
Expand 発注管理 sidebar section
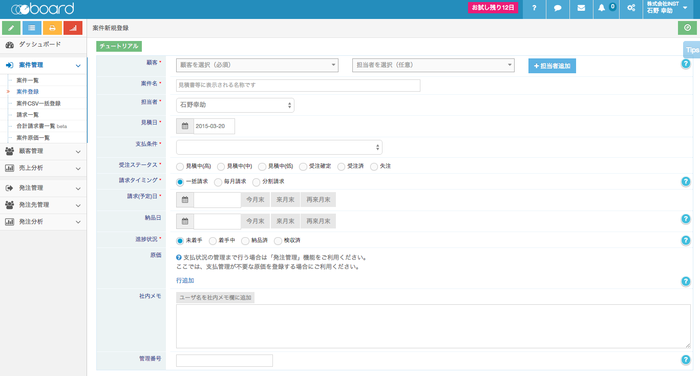click(43, 188)
